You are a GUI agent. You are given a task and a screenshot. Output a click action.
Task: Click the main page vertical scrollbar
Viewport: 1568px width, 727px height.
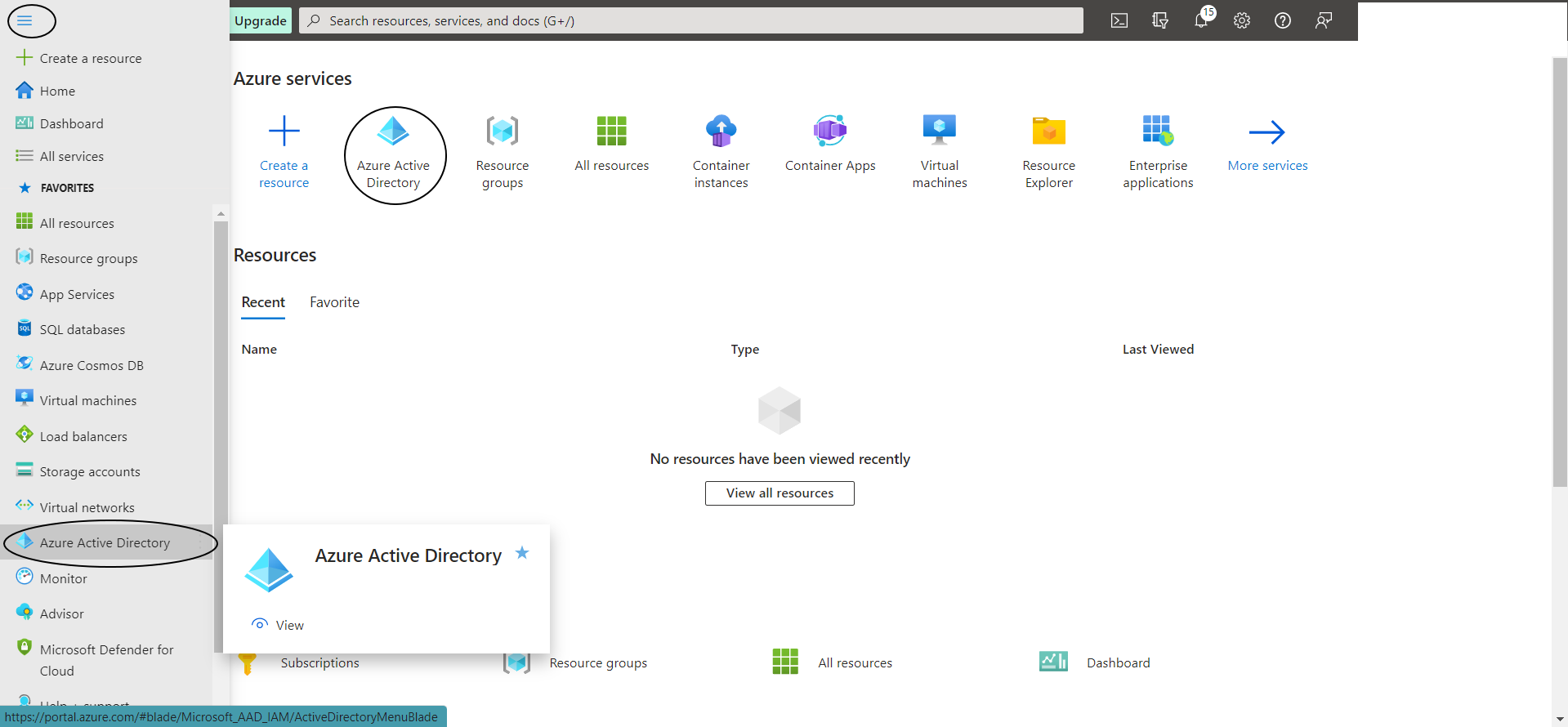click(1560, 272)
